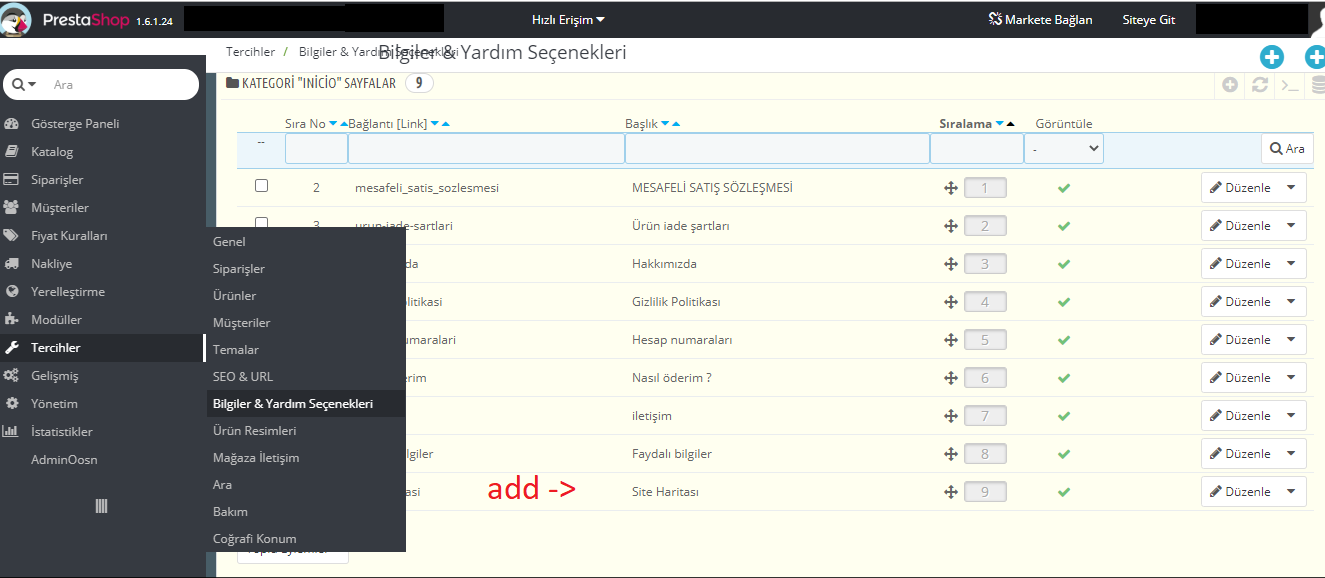Click the add new plus icon in panel header
The height and width of the screenshot is (578, 1325).
pos(1230,85)
